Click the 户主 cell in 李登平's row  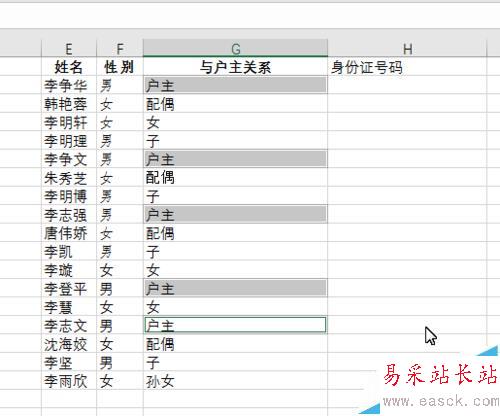[235, 288]
